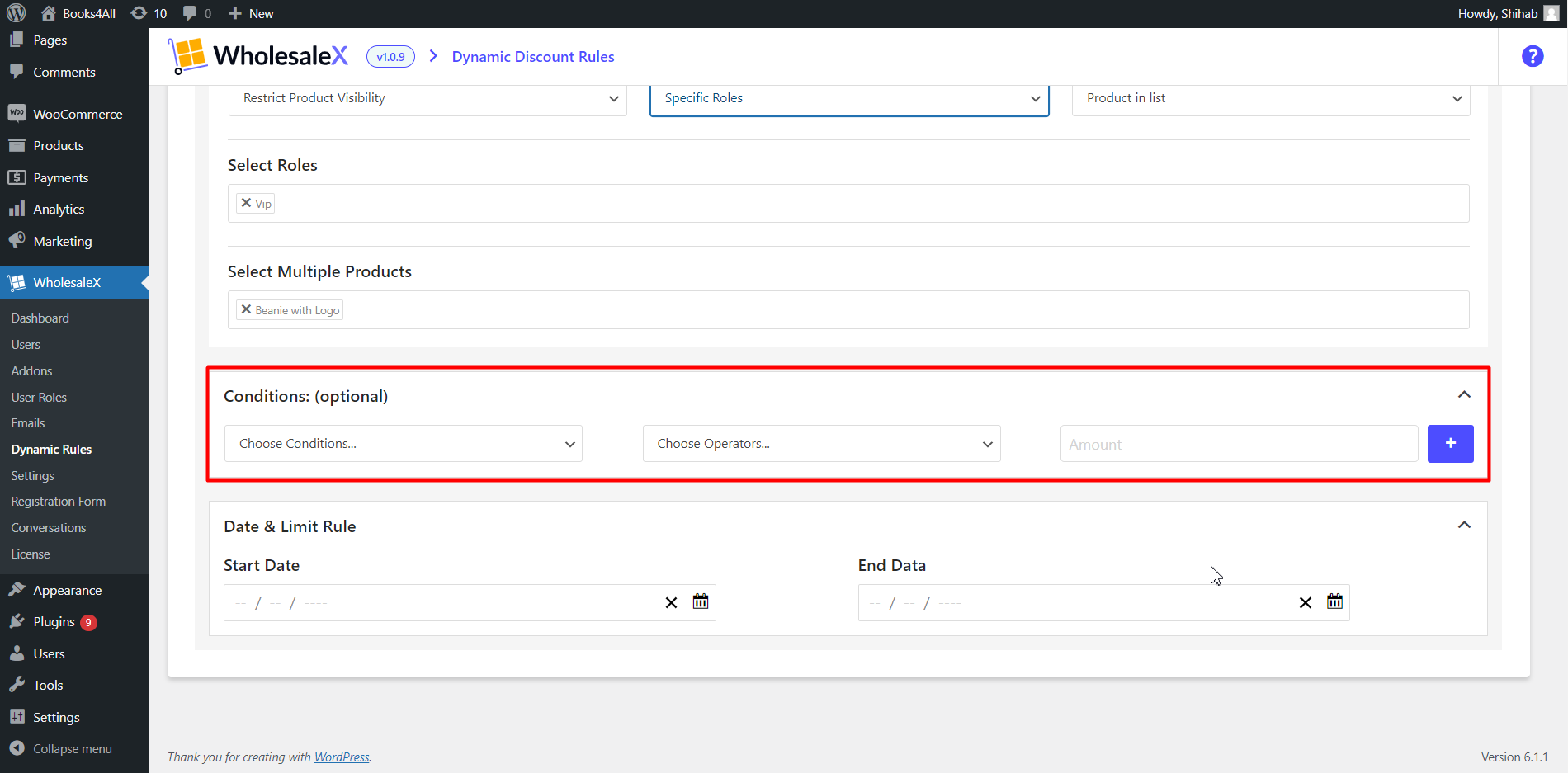Clear the Start Date value
1568x773 pixels.
pos(672,603)
